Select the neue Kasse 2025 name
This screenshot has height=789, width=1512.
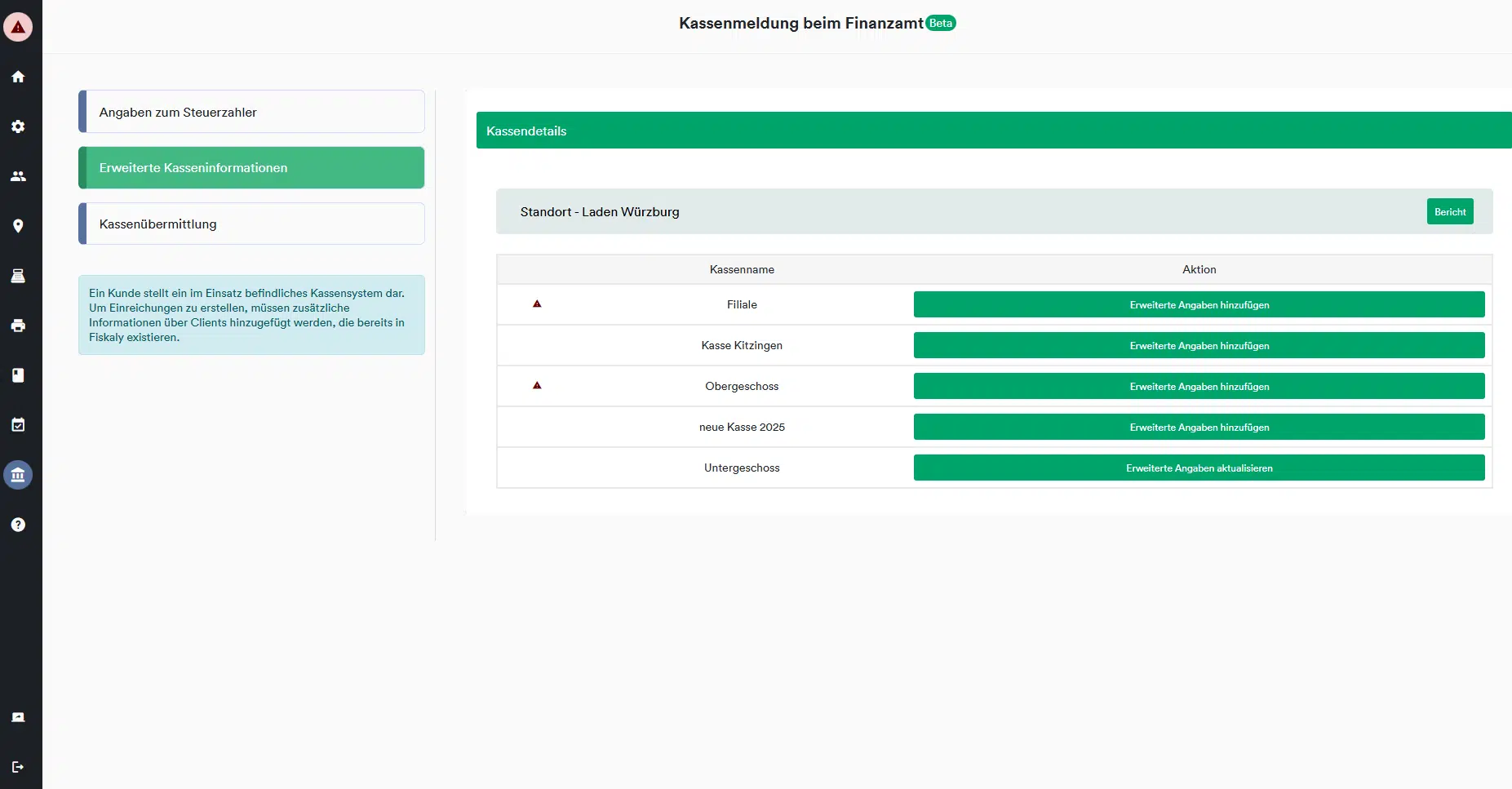[x=742, y=427]
